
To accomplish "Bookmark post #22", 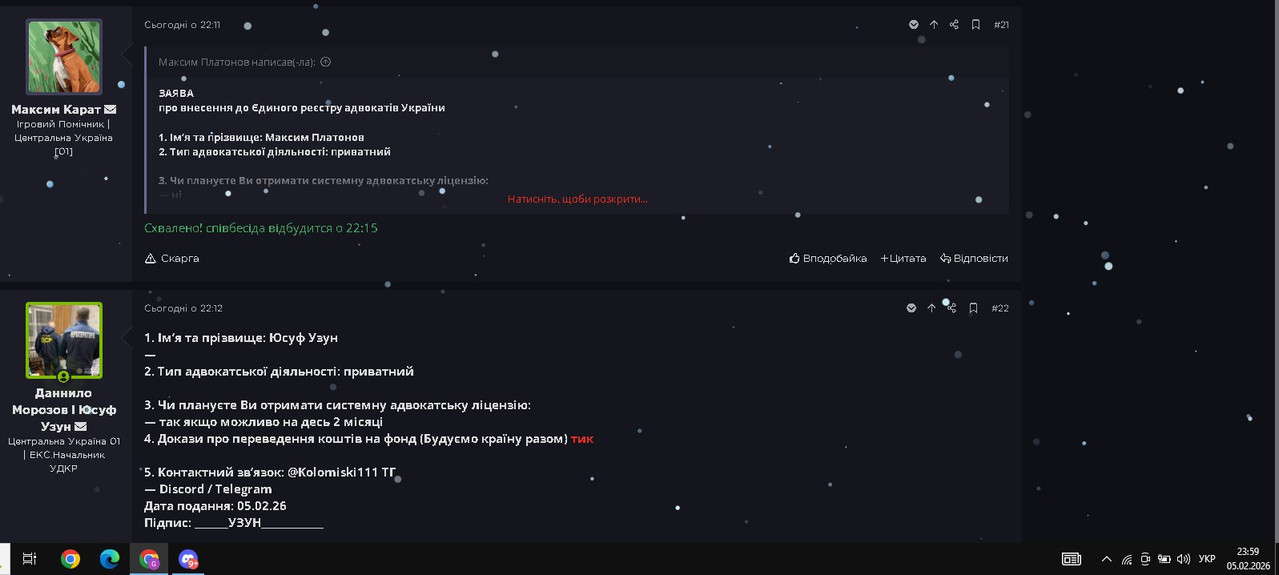I will 973,308.
